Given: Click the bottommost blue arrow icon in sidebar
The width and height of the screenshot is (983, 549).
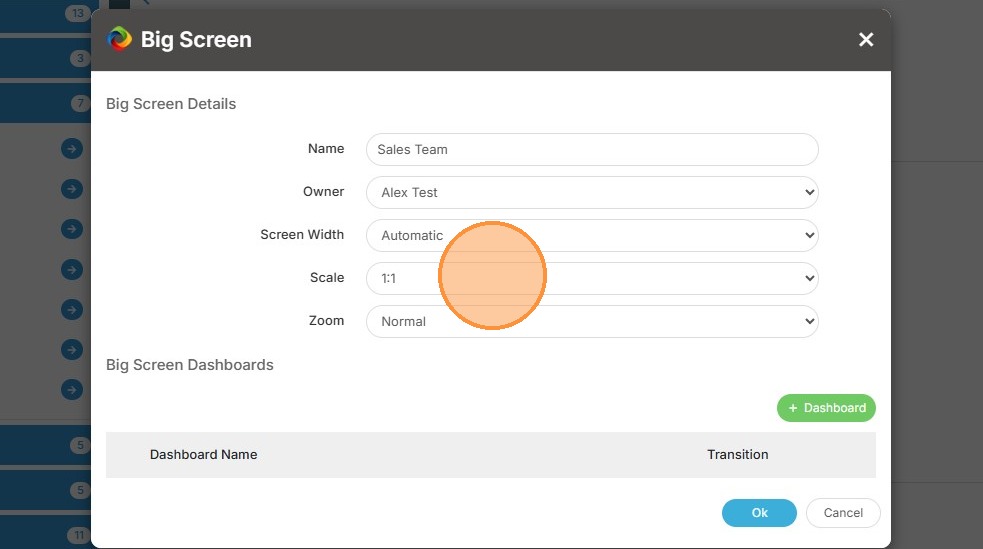Looking at the screenshot, I should coord(72,389).
